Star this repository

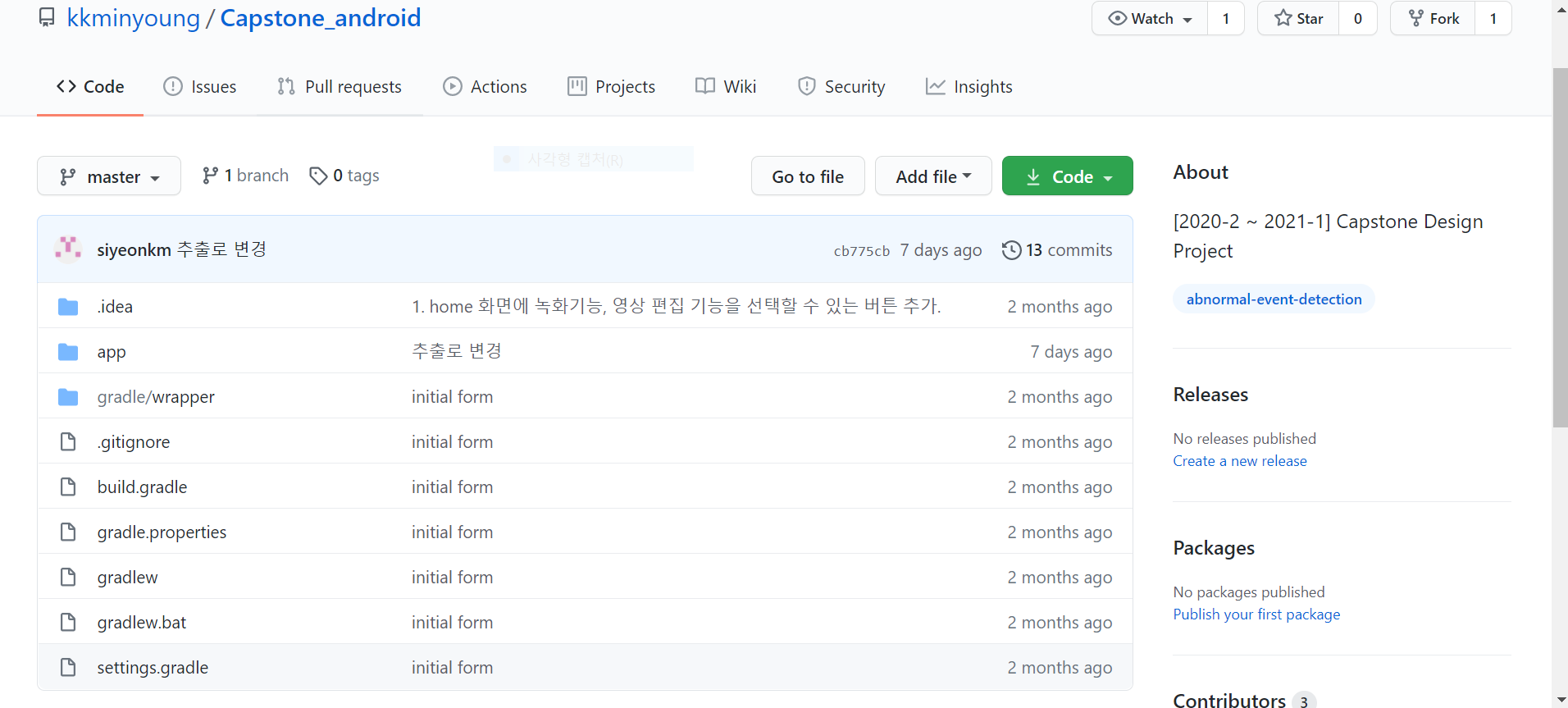click(1298, 18)
